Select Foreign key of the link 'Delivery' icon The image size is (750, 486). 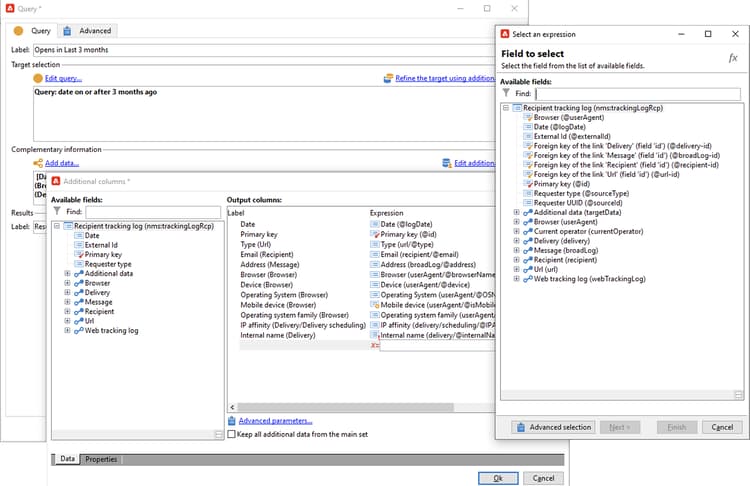click(528, 146)
